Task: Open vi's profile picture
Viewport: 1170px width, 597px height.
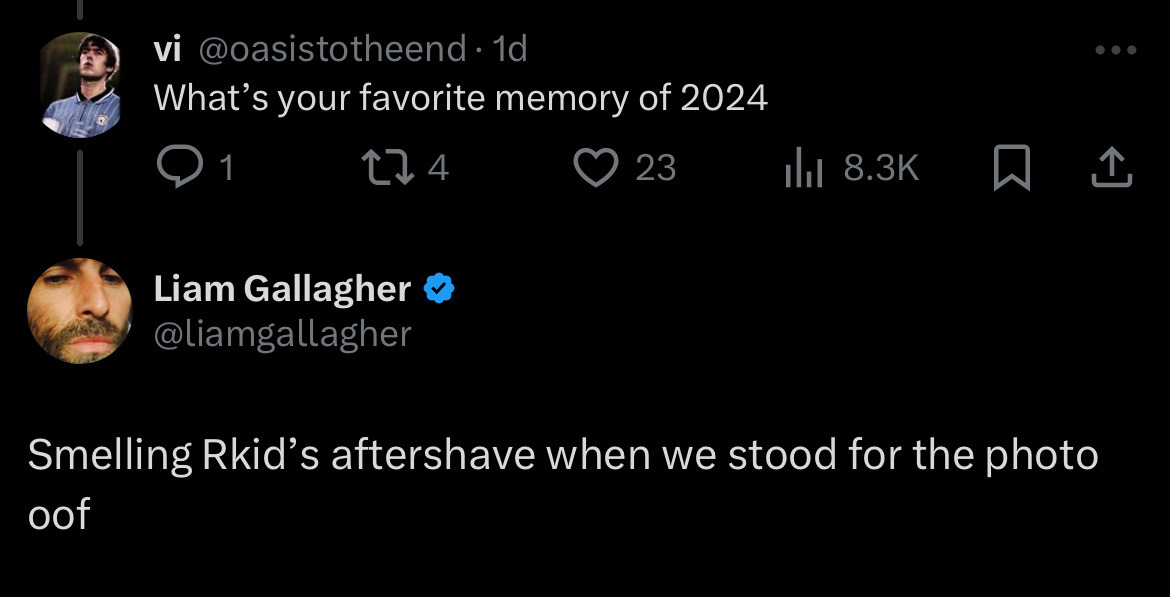Action: click(80, 84)
